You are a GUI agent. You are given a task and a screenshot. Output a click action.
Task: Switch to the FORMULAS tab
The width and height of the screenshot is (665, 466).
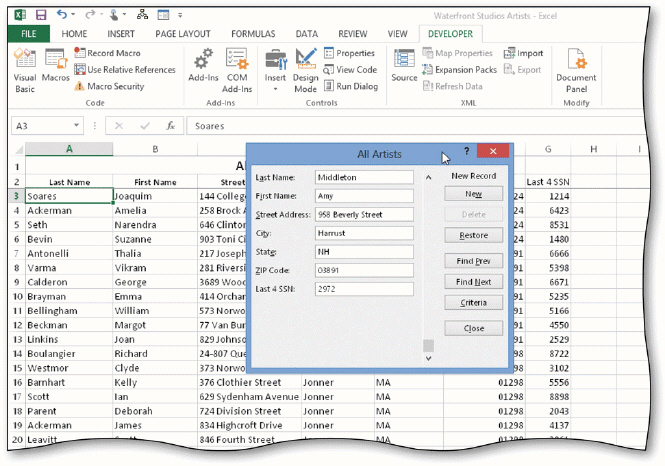click(253, 34)
